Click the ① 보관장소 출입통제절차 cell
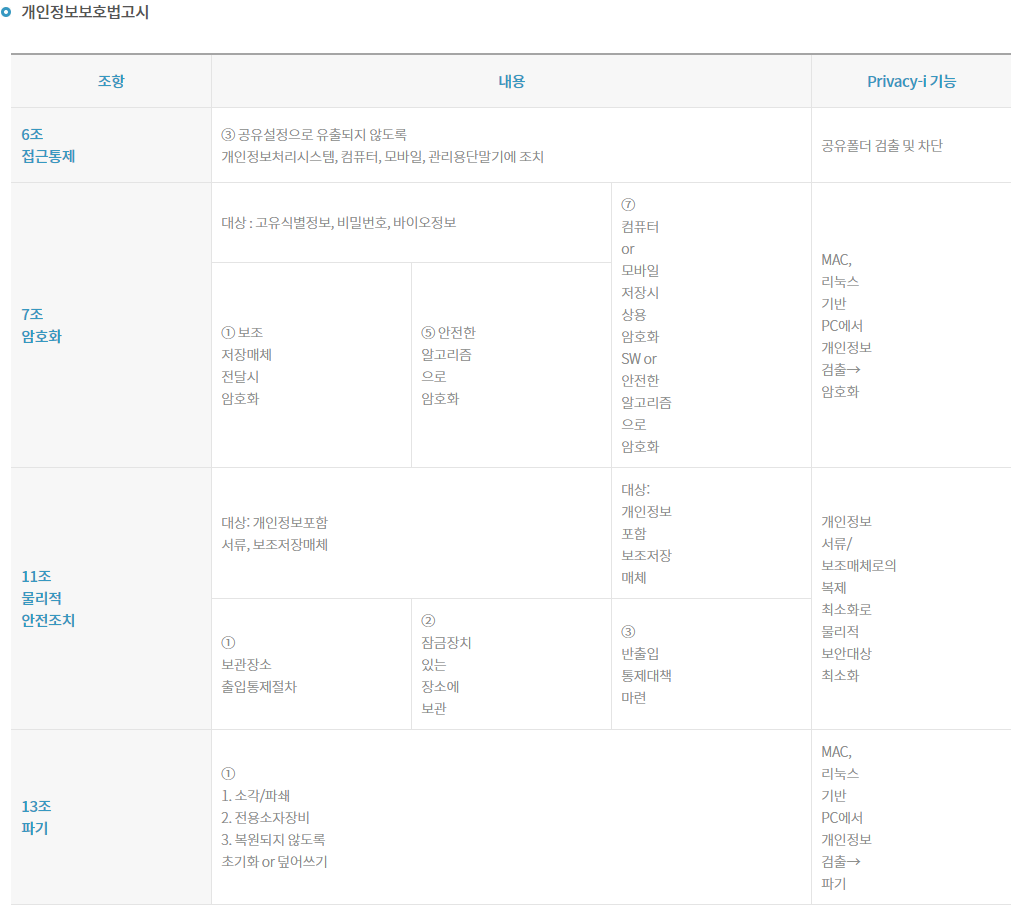The width and height of the screenshot is (1013, 920). [x=311, y=664]
